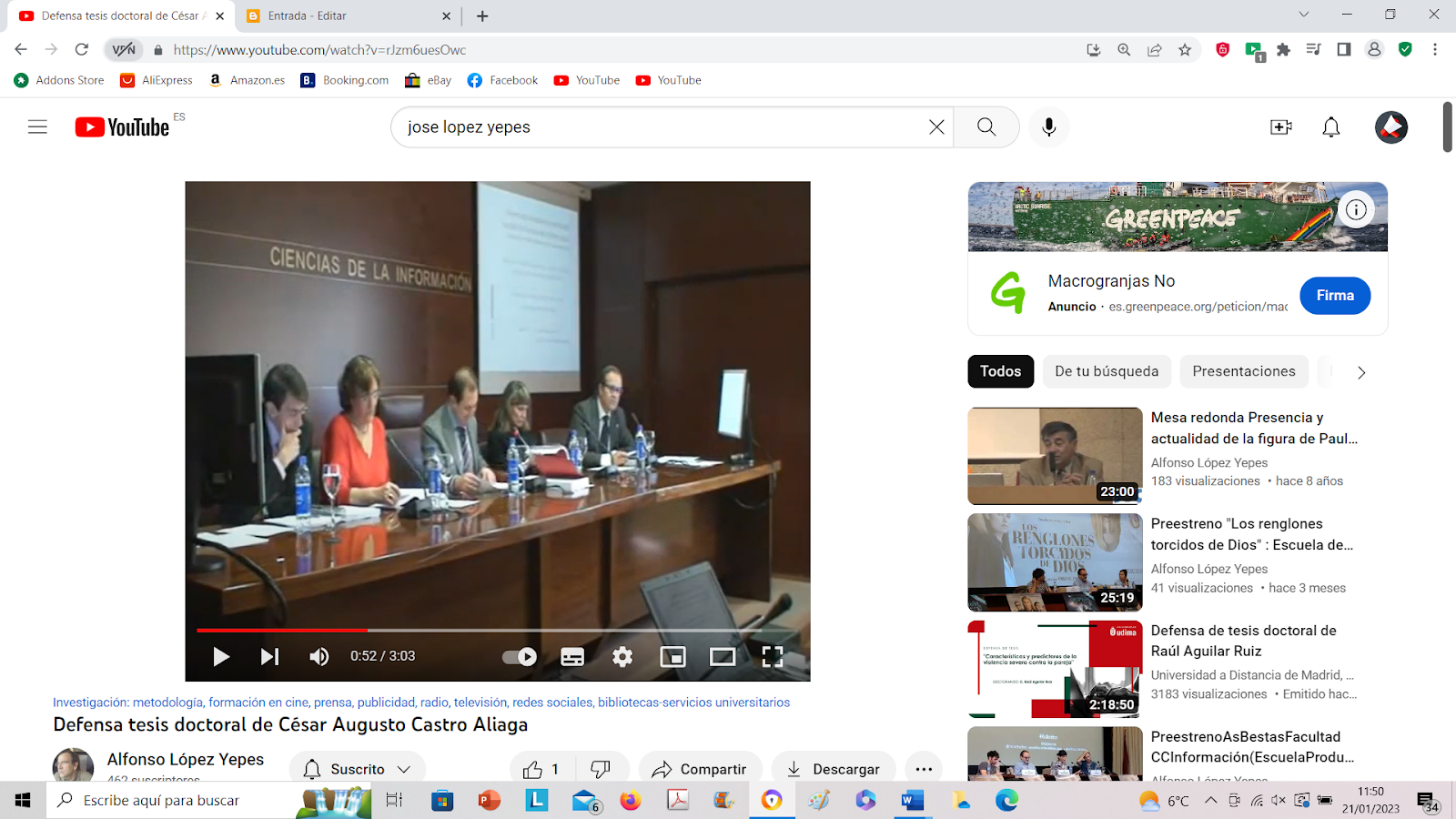This screenshot has height=819, width=1456.
Task: Open Addons Store bookmark
Action: [59, 80]
